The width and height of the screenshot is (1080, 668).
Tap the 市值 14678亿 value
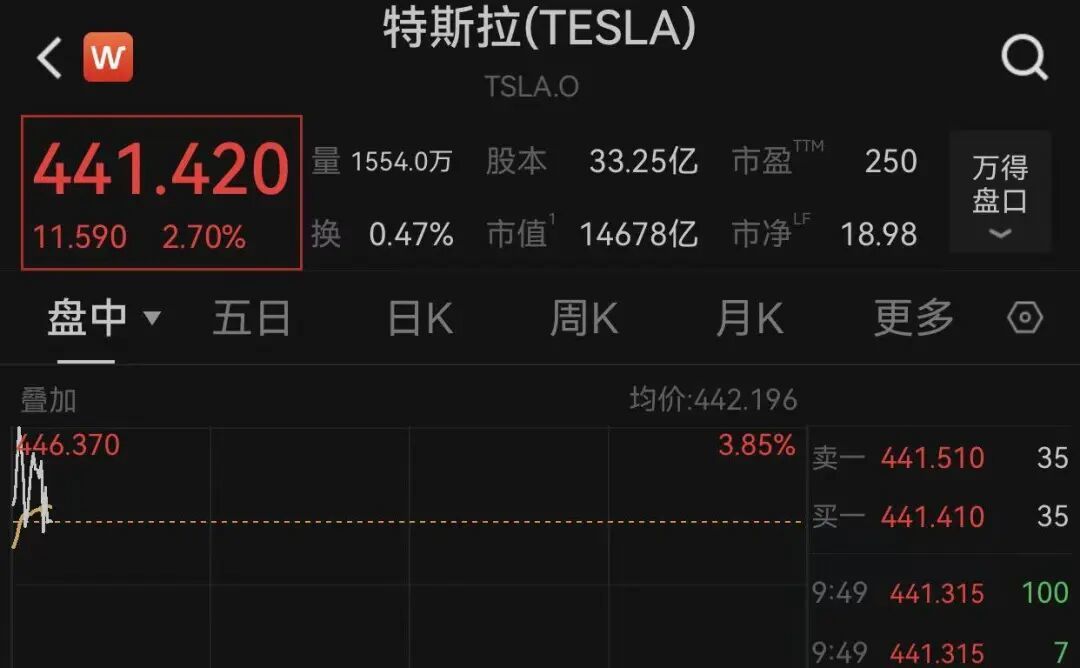click(638, 234)
